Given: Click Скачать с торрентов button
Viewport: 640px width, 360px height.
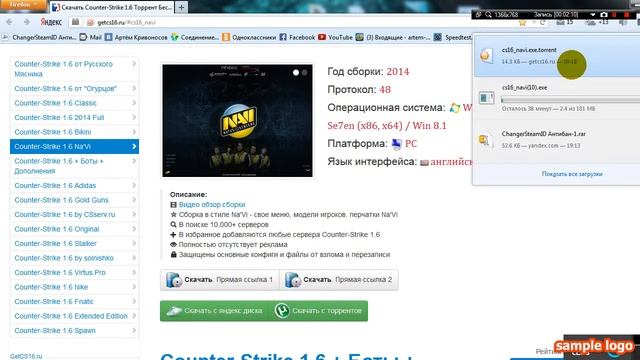Looking at the screenshot, I should coord(318,311).
